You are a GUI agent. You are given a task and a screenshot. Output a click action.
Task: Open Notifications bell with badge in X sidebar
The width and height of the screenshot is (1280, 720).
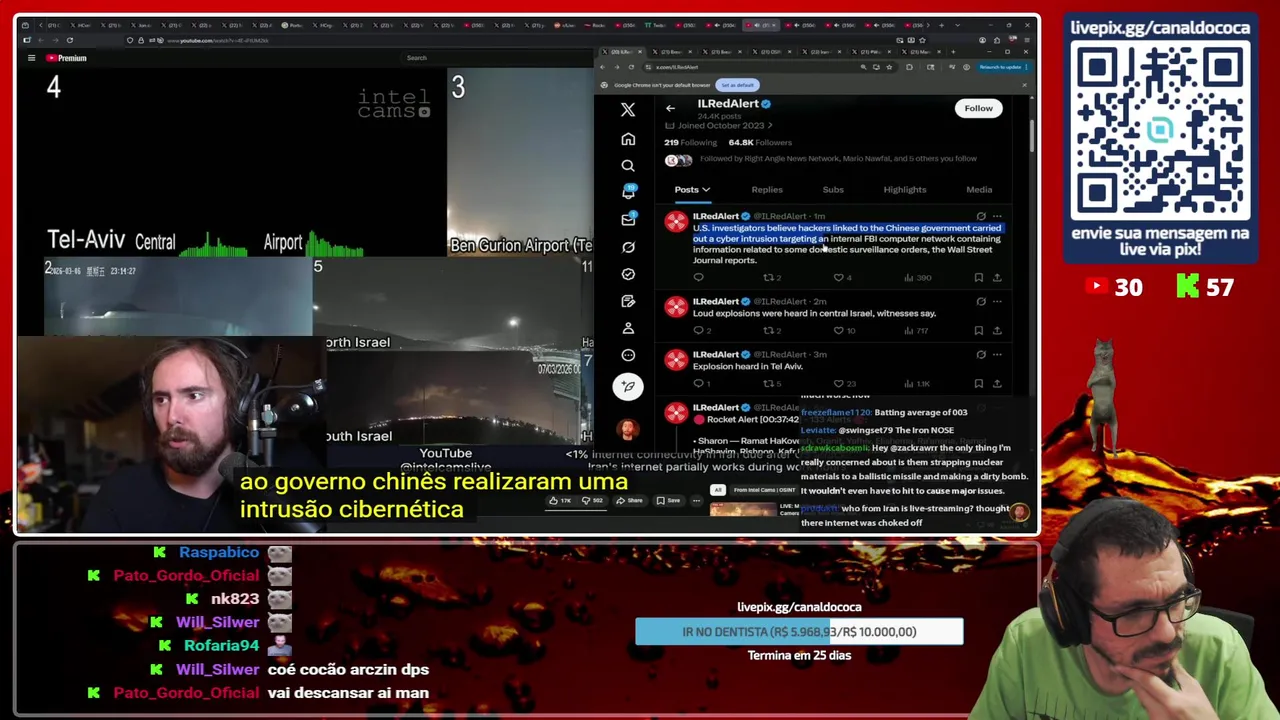coord(628,192)
